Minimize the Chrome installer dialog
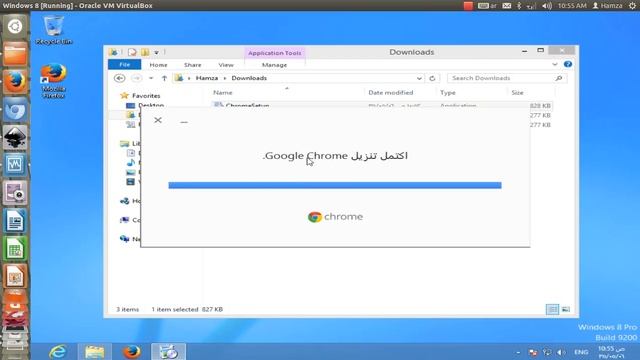The height and width of the screenshot is (360, 640). click(184, 122)
